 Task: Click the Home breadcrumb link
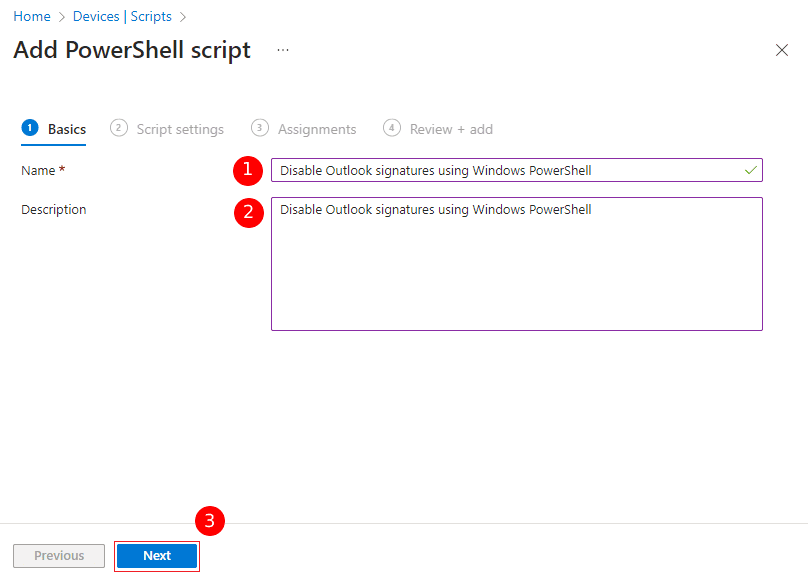32,16
